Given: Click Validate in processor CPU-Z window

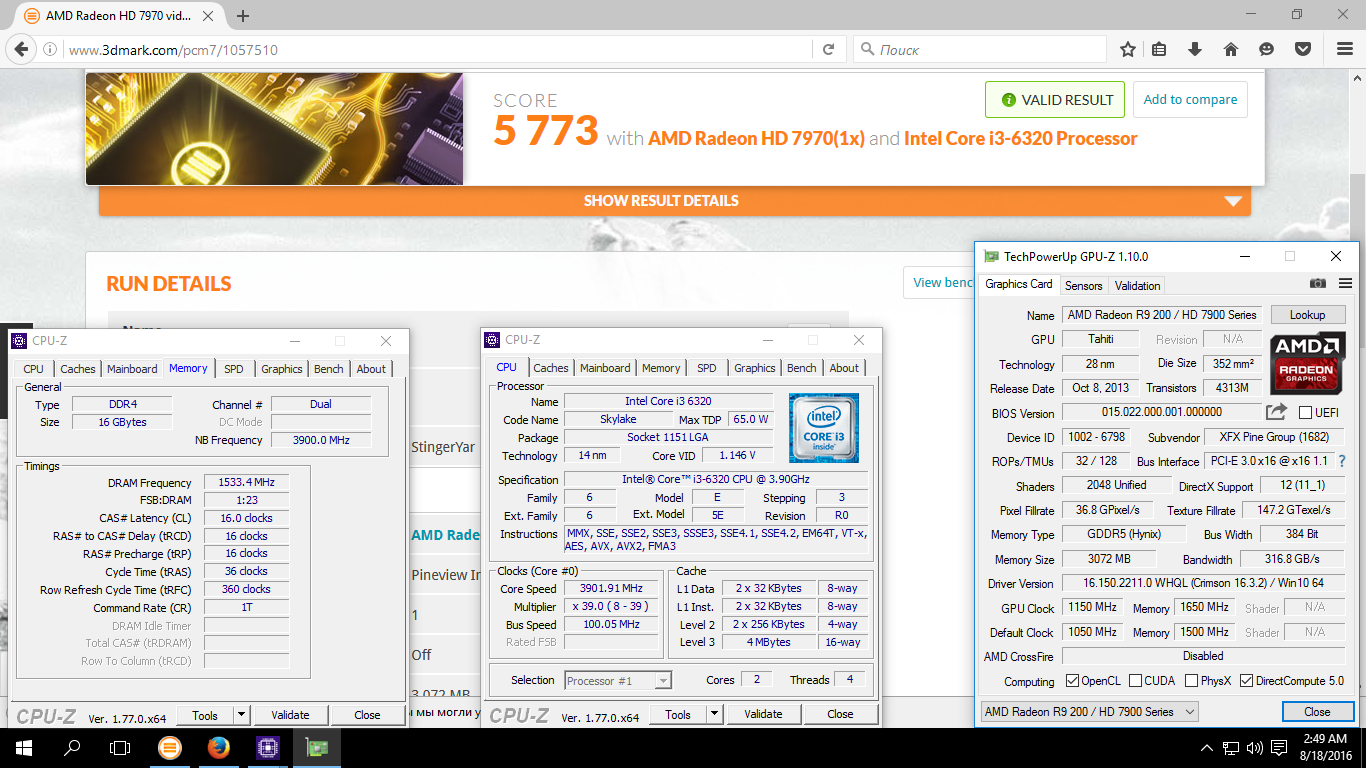Looking at the screenshot, I should tap(763, 714).
